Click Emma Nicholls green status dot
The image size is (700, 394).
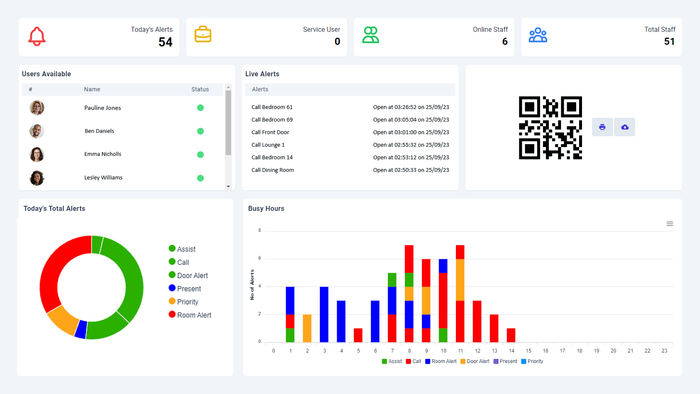point(200,154)
